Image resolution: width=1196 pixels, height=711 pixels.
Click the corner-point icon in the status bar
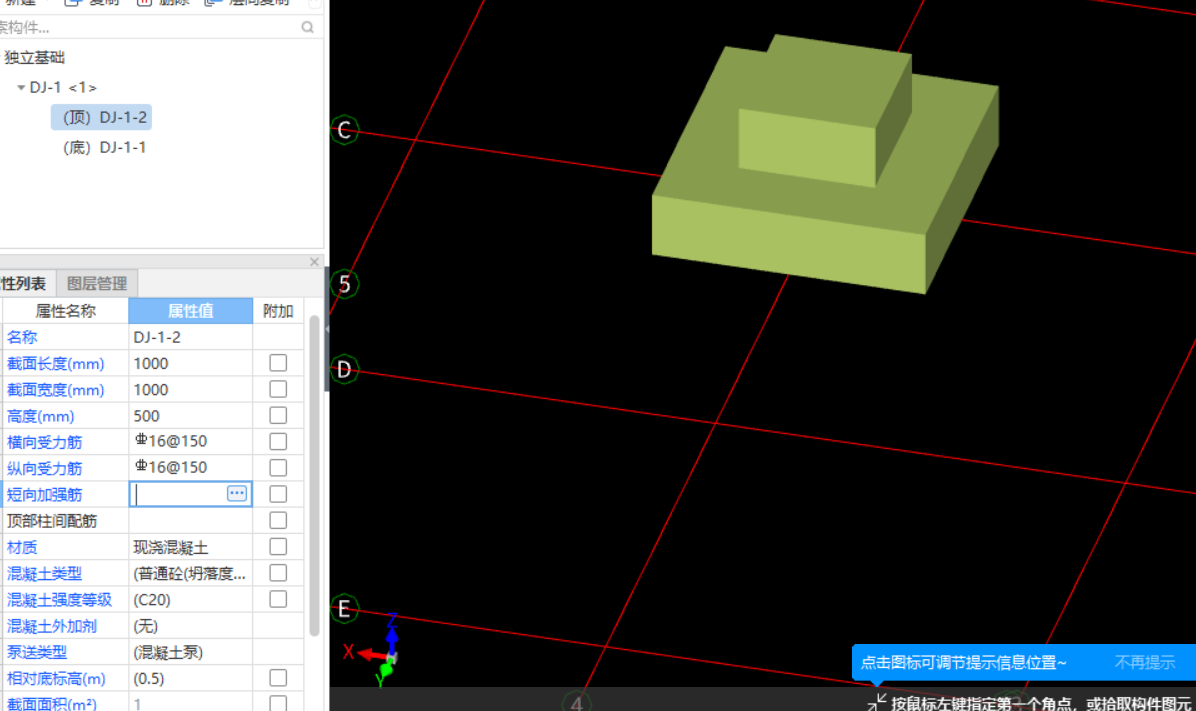point(876,703)
